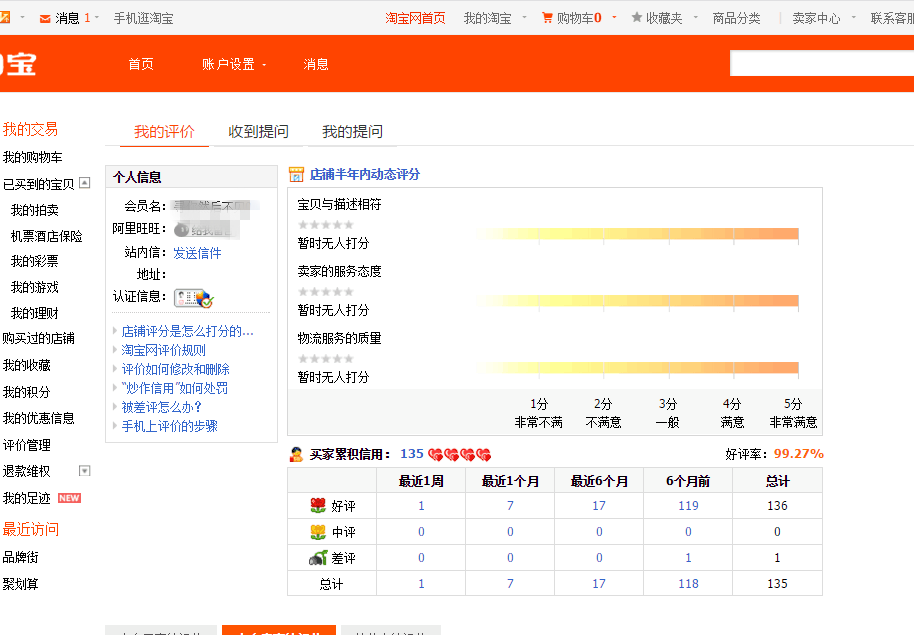The image size is (914, 635).
Task: Expand the 我的淘宝 dropdown arrow
Action: pyautogui.click(x=524, y=17)
